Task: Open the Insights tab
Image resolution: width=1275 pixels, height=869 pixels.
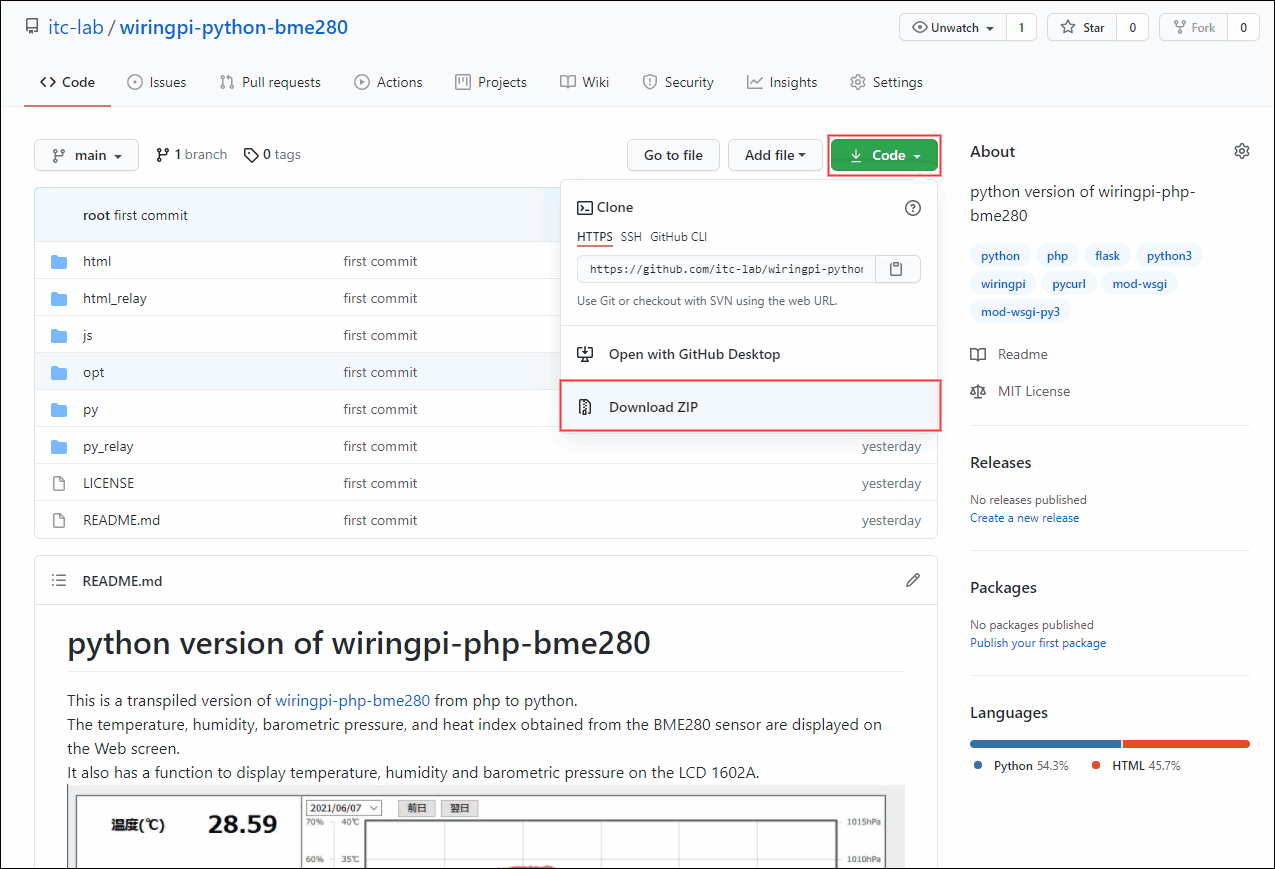Action: tap(781, 82)
